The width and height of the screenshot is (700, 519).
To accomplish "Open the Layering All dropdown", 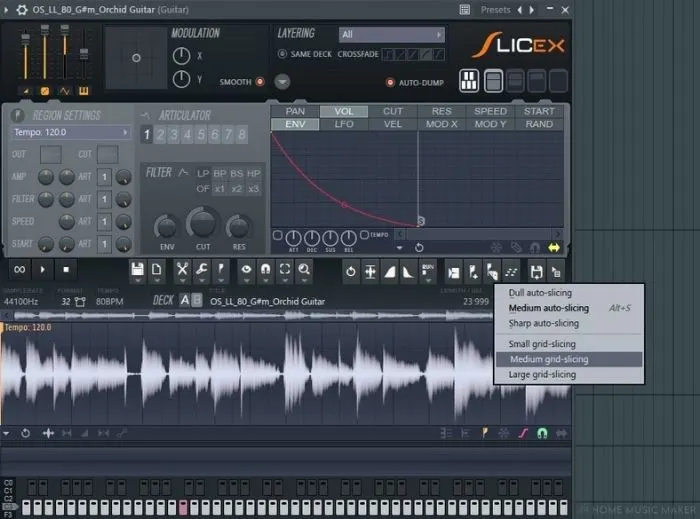I will (392, 34).
